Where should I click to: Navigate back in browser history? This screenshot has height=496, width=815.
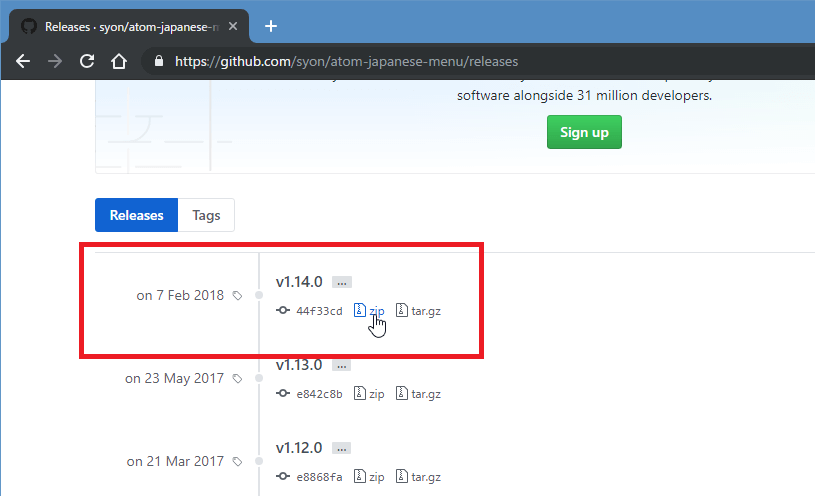click(x=23, y=61)
